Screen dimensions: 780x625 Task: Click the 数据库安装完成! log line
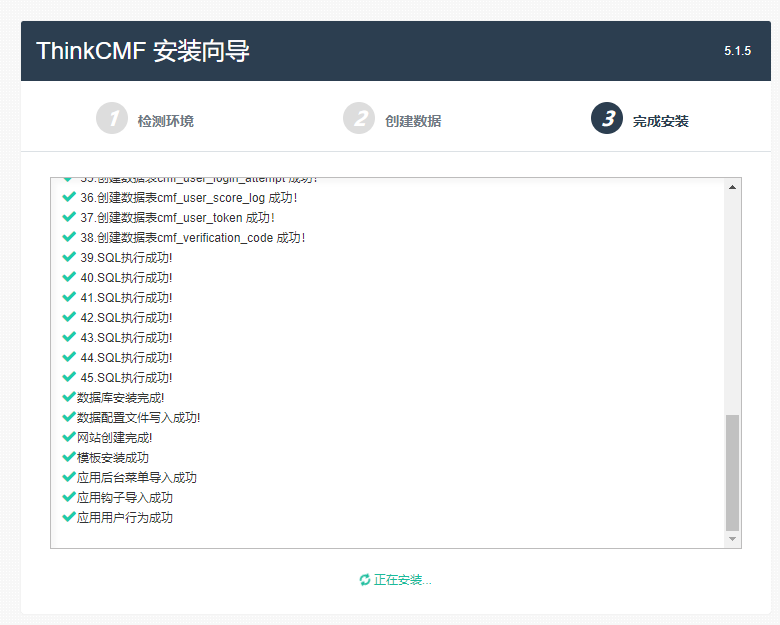point(120,398)
